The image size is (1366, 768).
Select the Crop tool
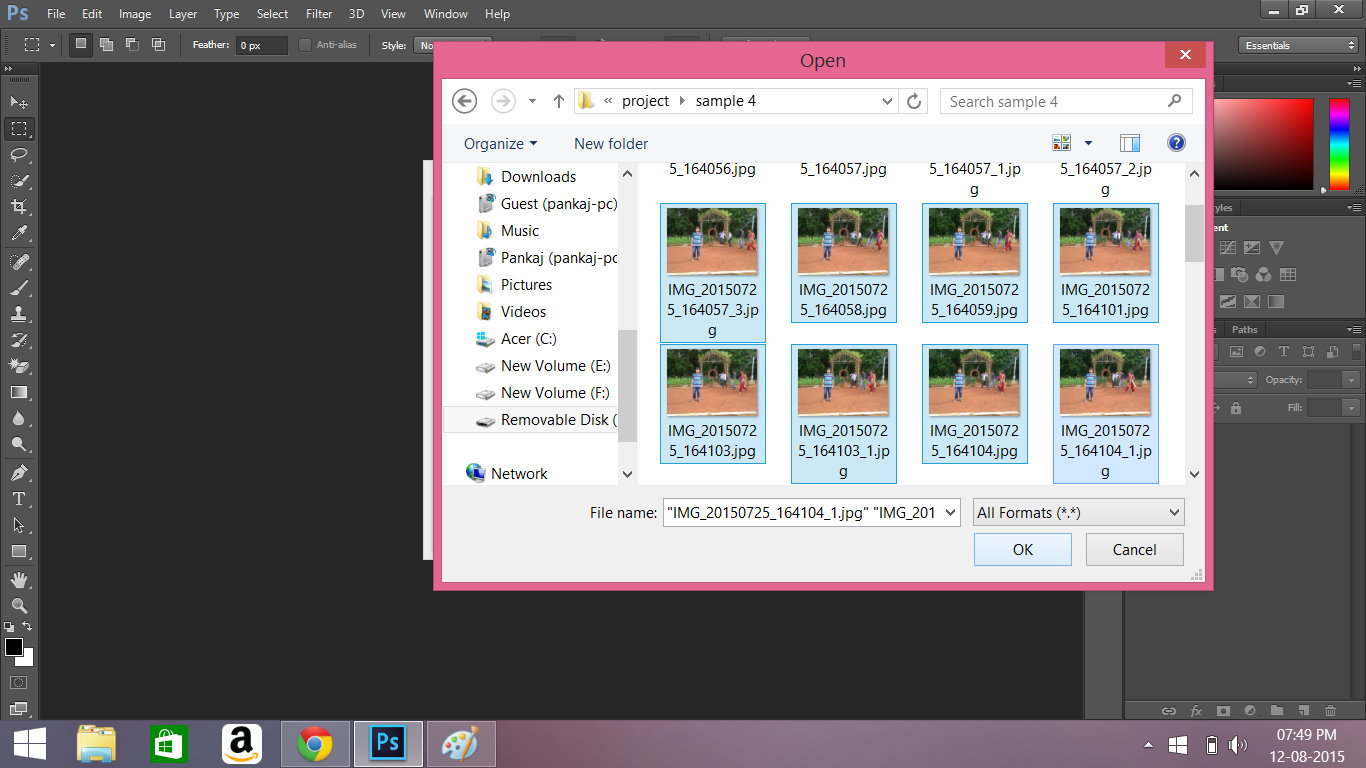[18, 207]
